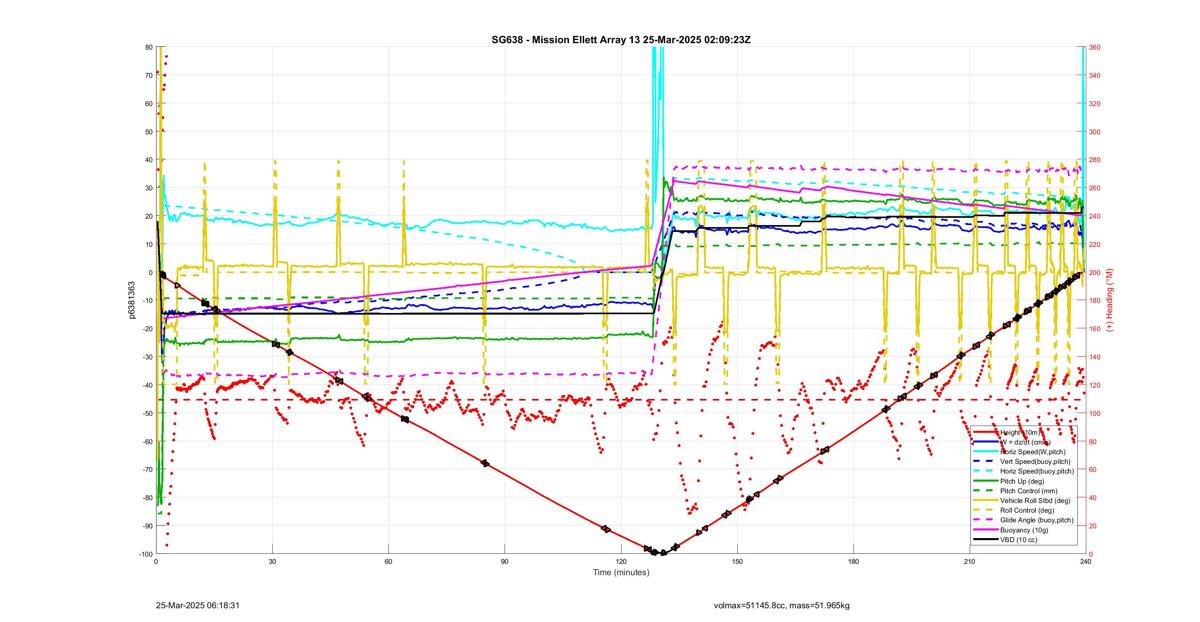
Task: Select the "Horiz Speed(buoy,pitch)" legend entry
Action: (x=1023, y=471)
